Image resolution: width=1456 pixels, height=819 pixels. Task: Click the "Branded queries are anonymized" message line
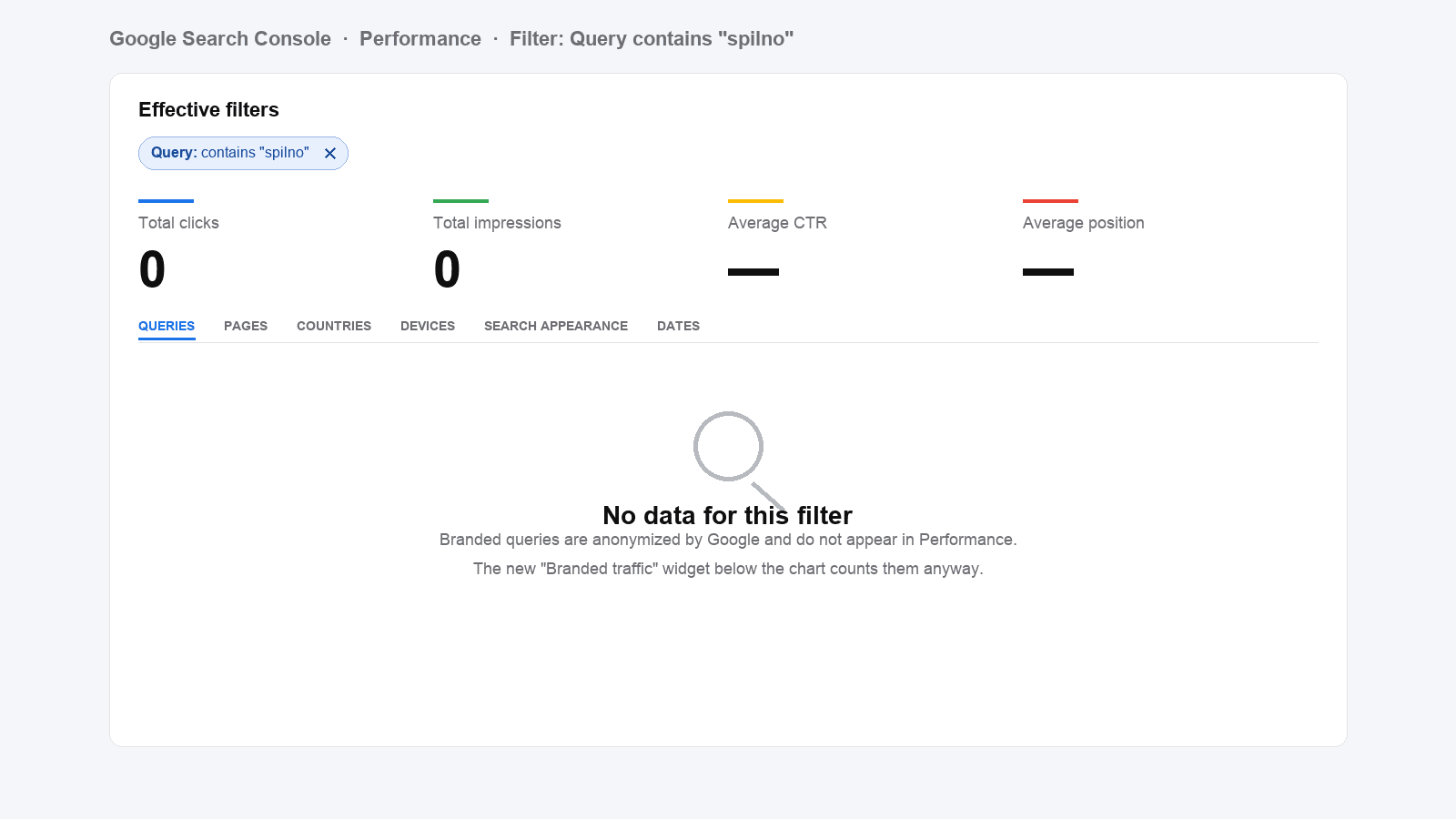(x=728, y=540)
